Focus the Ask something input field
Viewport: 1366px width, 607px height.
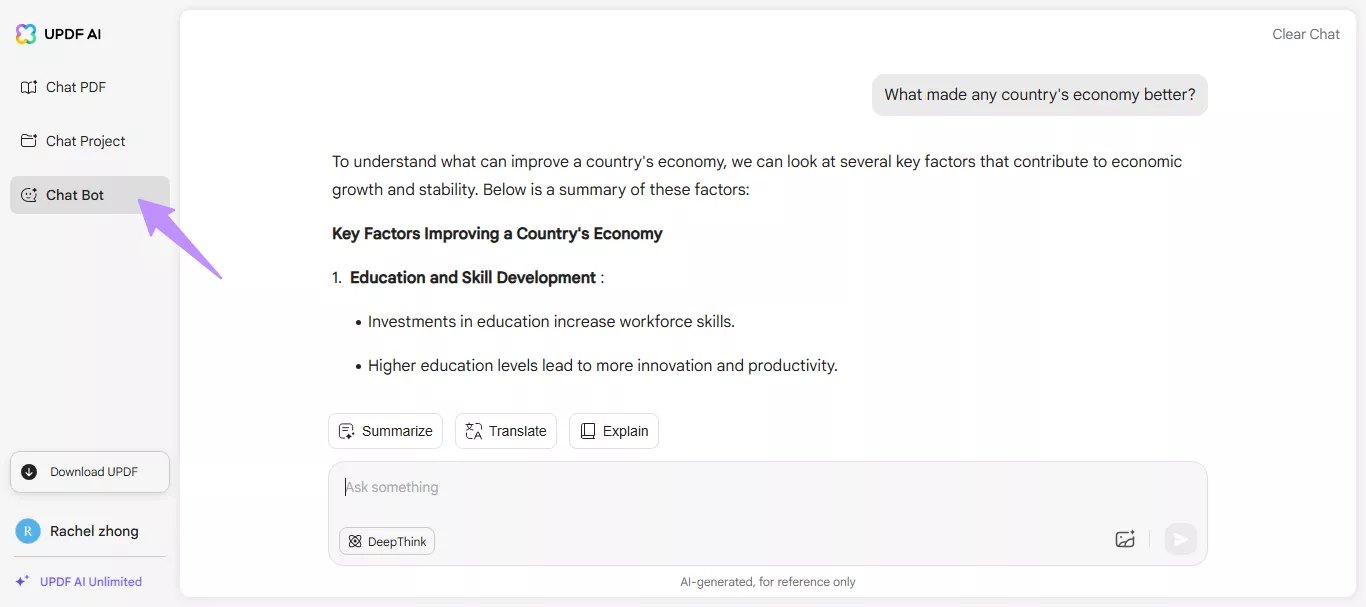click(768, 488)
